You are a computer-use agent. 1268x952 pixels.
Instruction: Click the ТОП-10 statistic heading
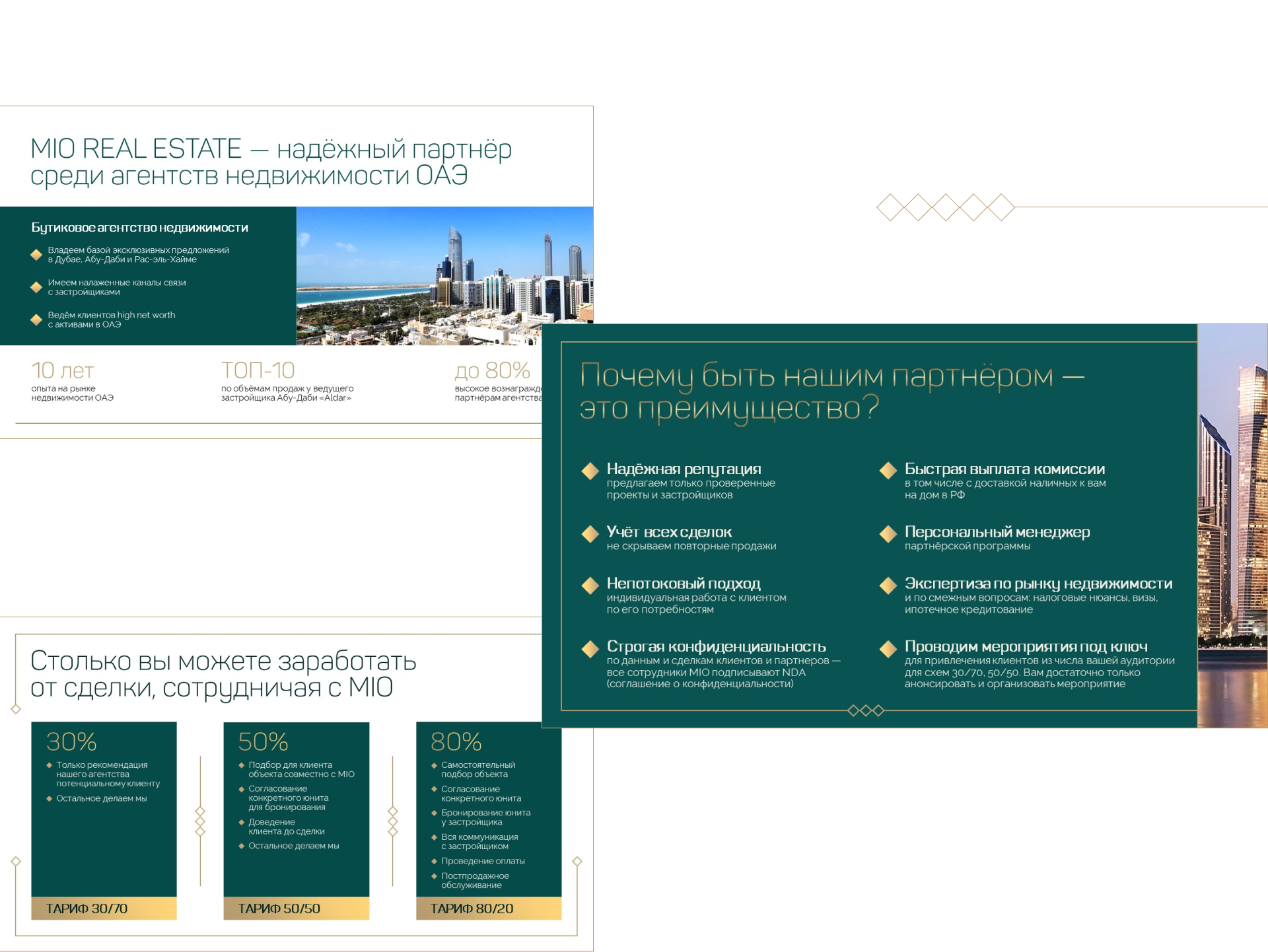pos(258,370)
